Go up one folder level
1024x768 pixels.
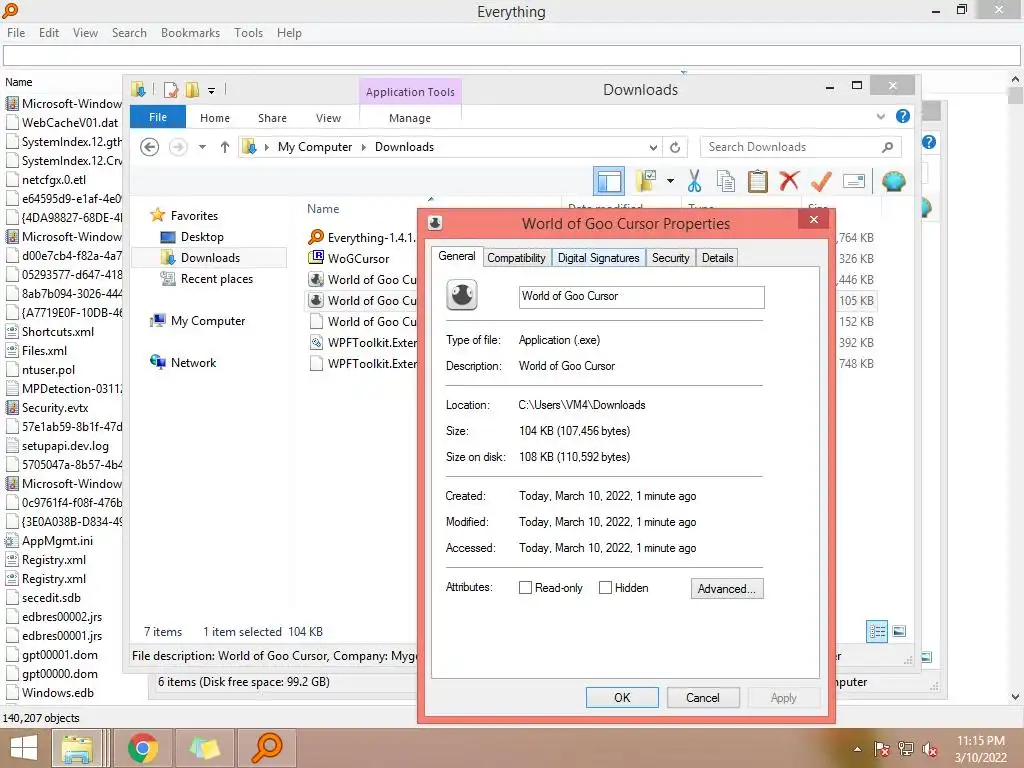click(x=225, y=147)
